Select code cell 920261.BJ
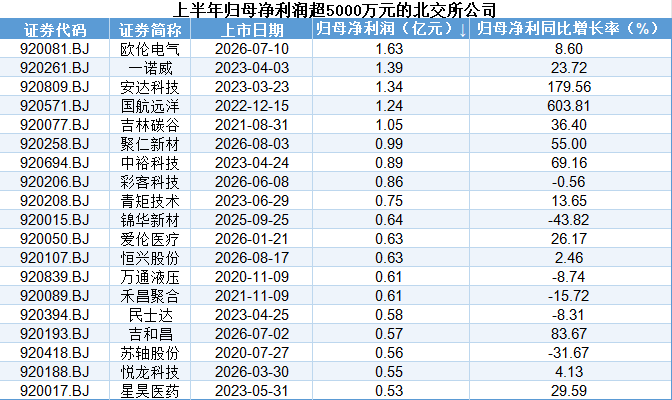 coord(55,68)
